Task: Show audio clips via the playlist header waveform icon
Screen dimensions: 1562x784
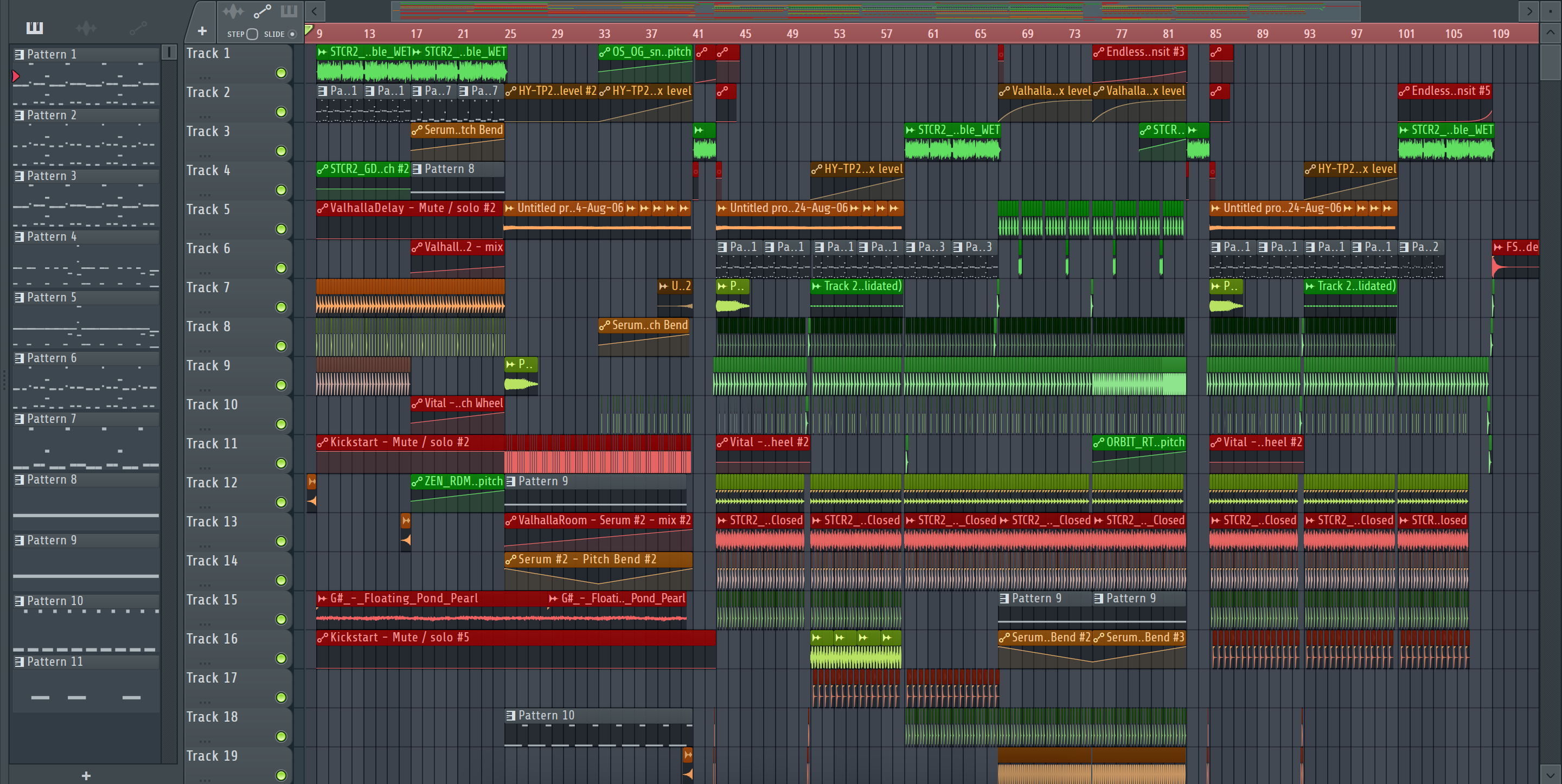Action: pyautogui.click(x=233, y=11)
